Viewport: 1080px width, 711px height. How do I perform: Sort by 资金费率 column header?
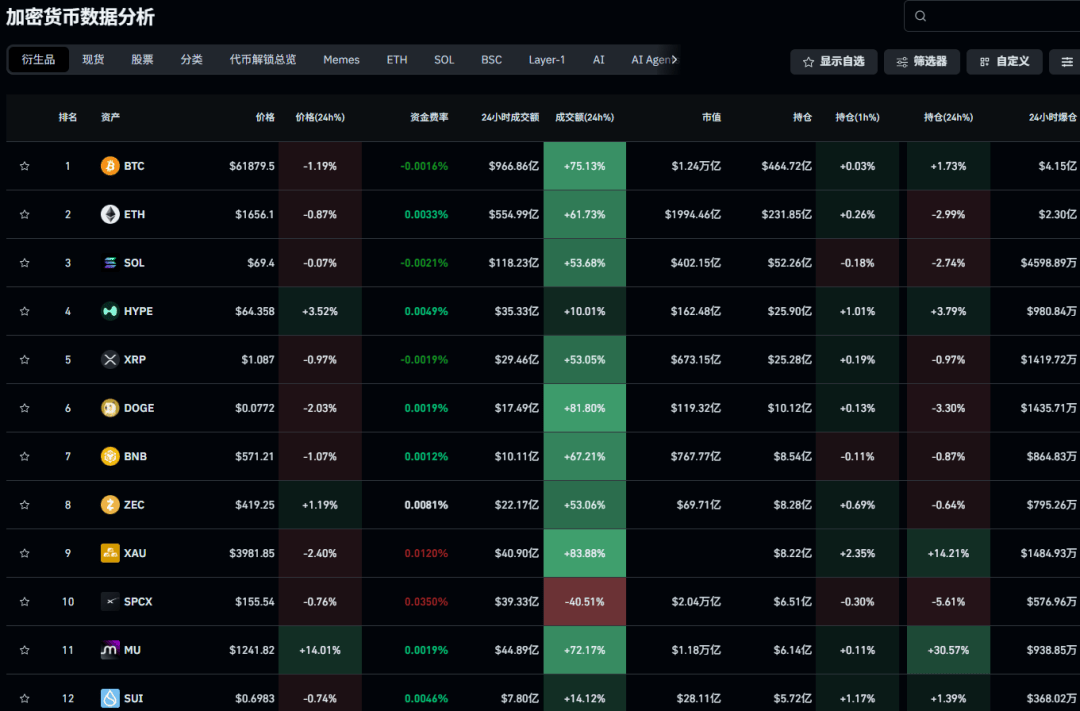pos(428,117)
